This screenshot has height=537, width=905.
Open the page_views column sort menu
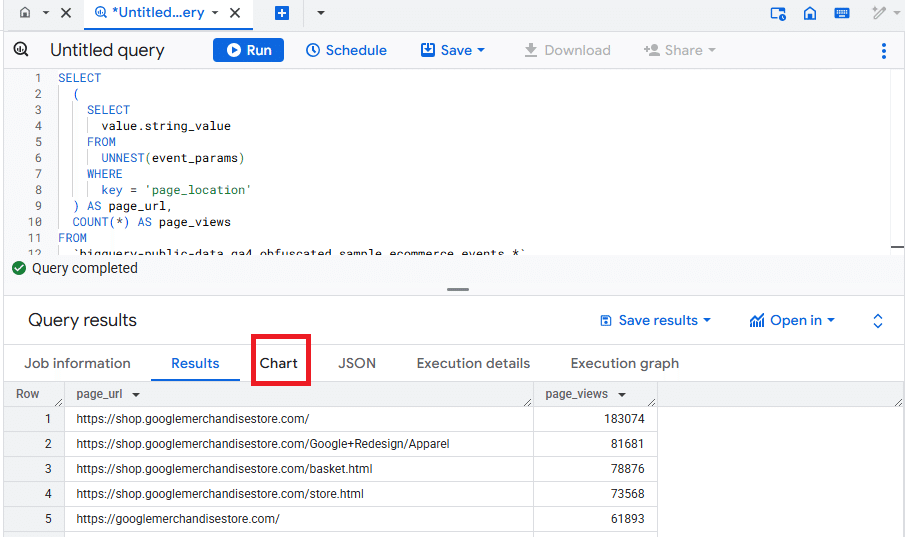622,395
